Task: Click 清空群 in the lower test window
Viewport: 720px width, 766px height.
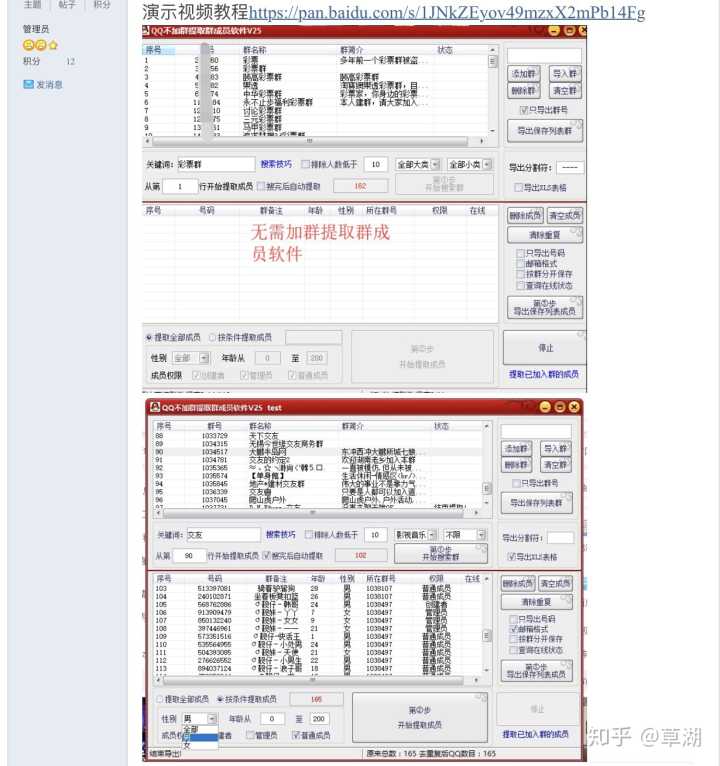Action: 555,465
